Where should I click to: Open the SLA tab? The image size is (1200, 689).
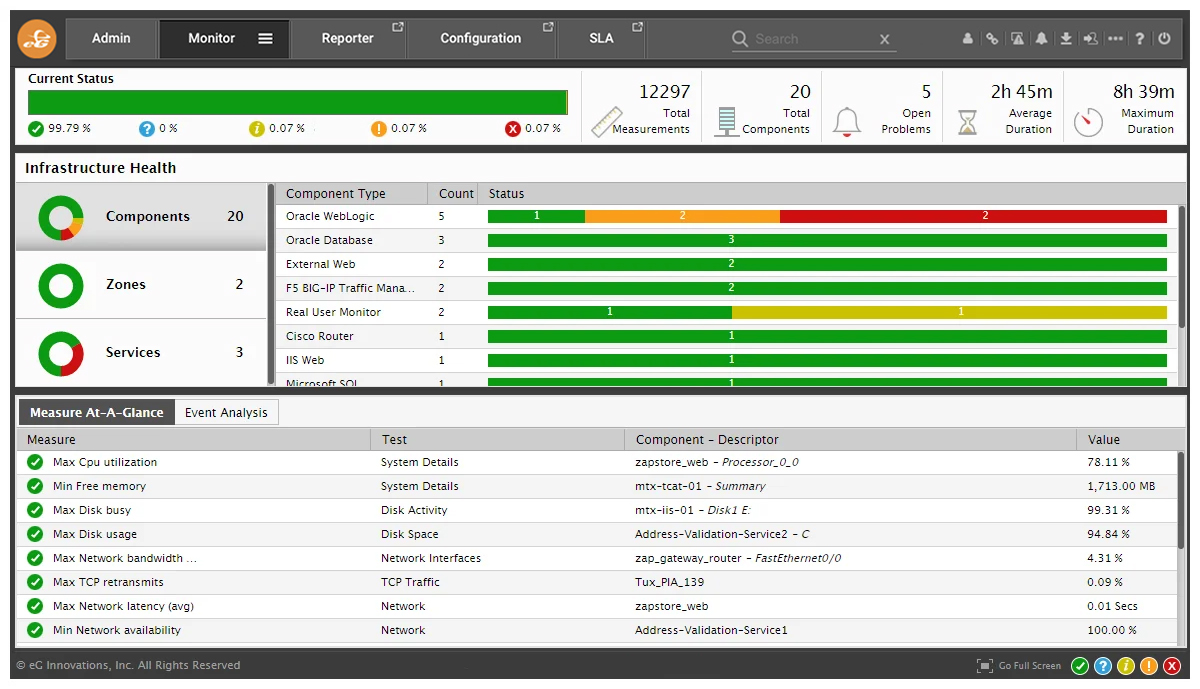(601, 39)
